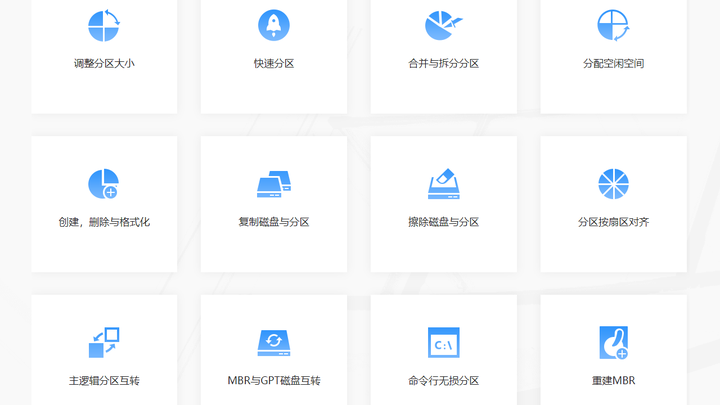Viewport: 720px width, 405px height.
Task: Click the 合并与拆分分区 icon
Action: [444, 25]
